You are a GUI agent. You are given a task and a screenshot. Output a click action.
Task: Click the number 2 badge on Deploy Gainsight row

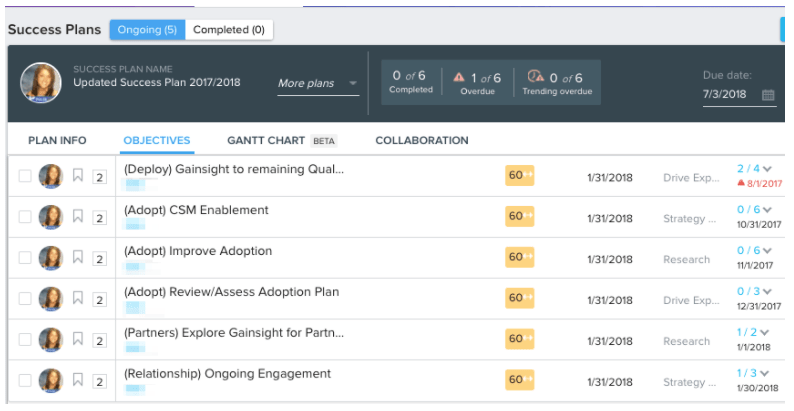99,177
